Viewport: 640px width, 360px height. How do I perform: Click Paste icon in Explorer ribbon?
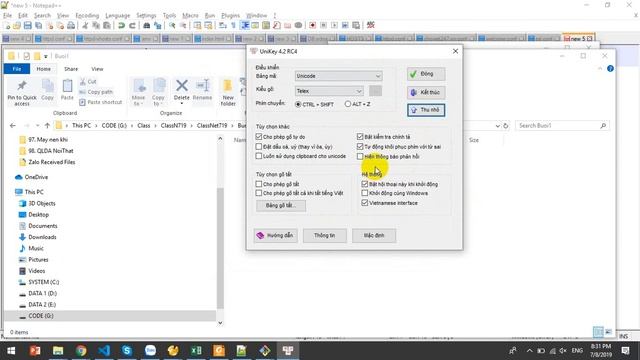[x=67, y=86]
